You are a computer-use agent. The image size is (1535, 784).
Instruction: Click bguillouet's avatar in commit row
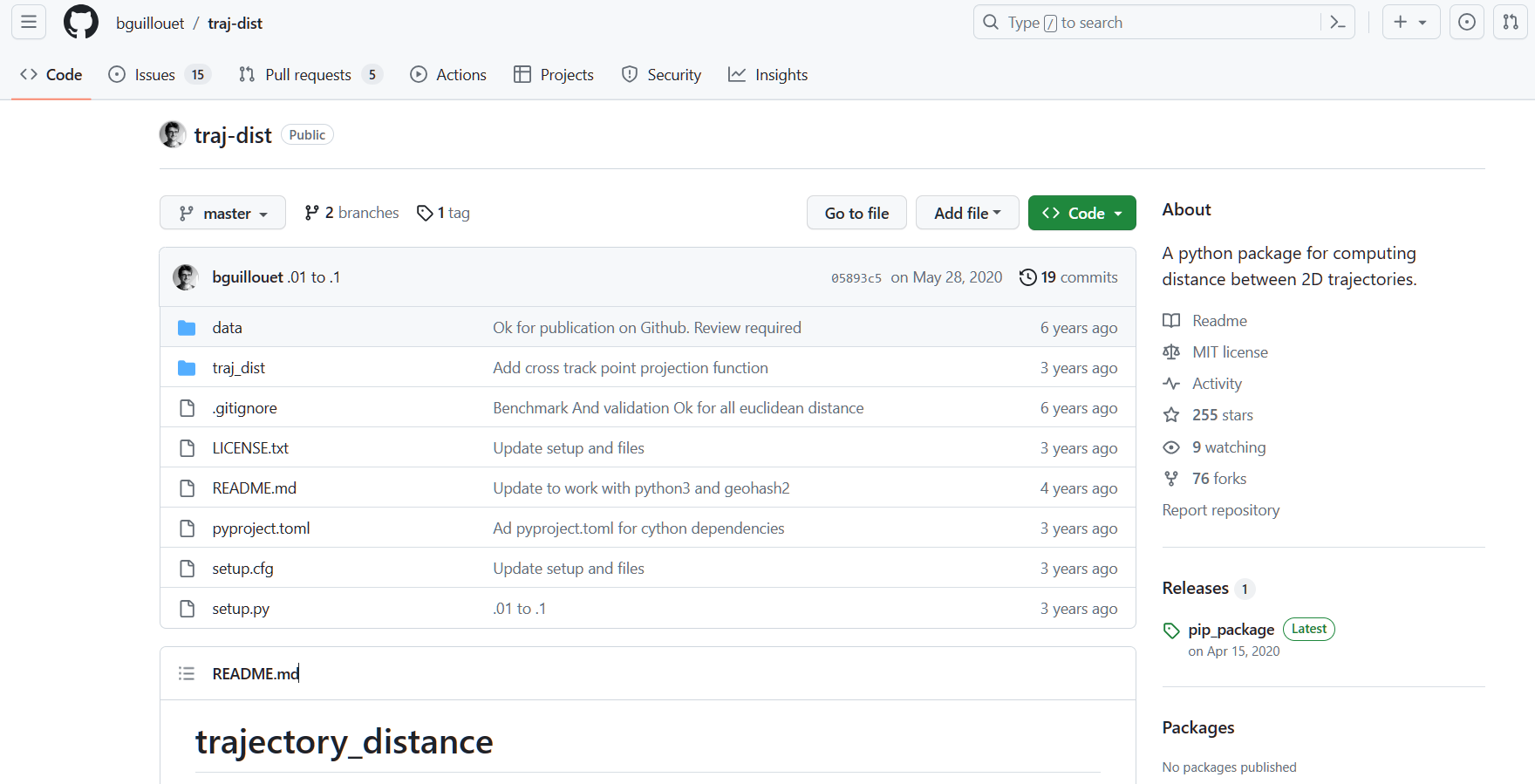tap(186, 277)
